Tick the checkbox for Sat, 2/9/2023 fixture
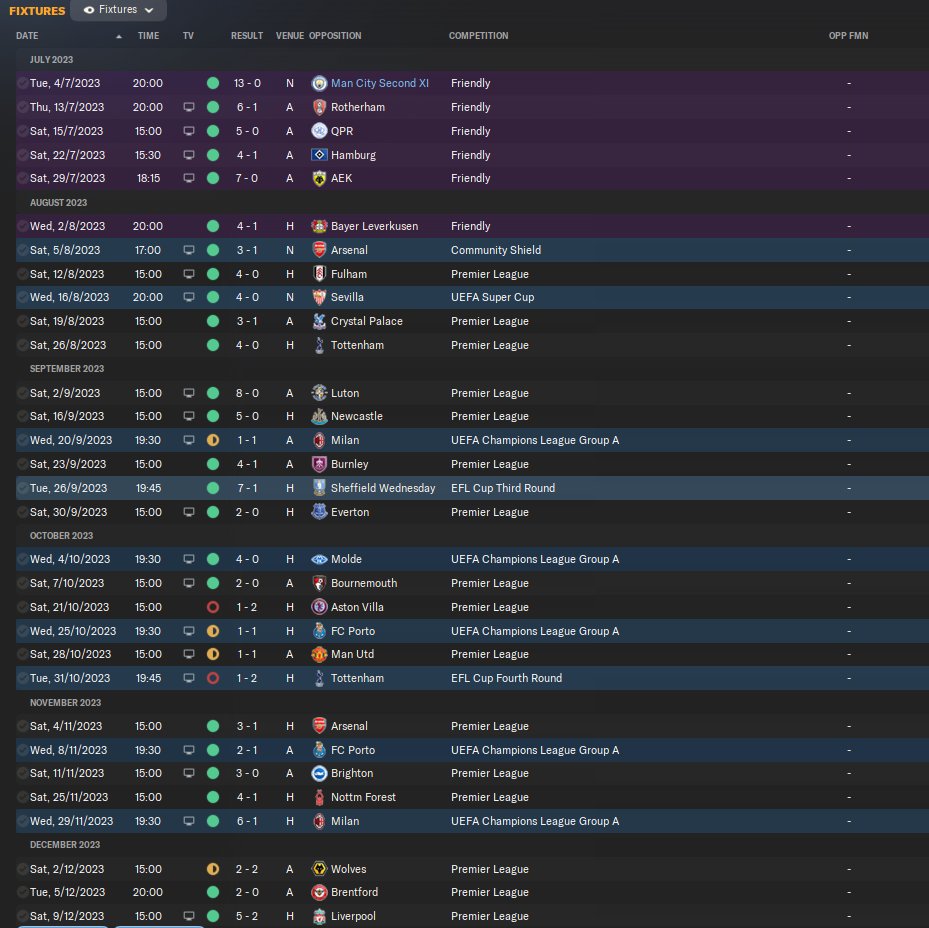929x928 pixels. tap(23, 393)
